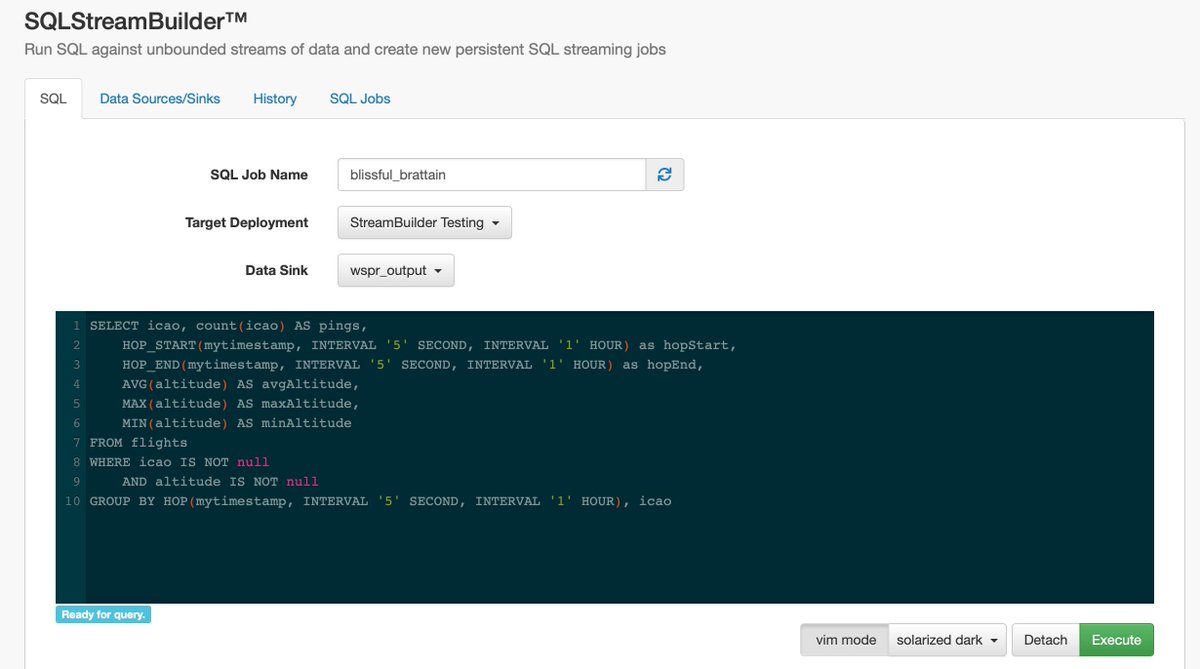Click the GROUP BY HOP line
Viewport: 1200px width, 669px height.
380,501
